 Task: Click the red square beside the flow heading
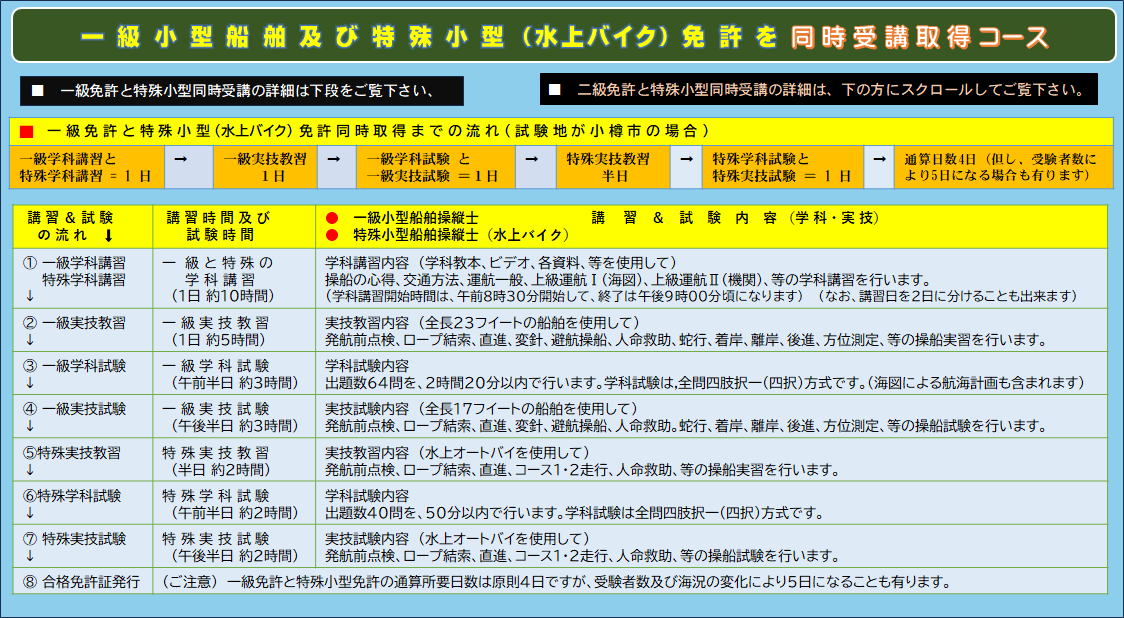click(x=27, y=132)
